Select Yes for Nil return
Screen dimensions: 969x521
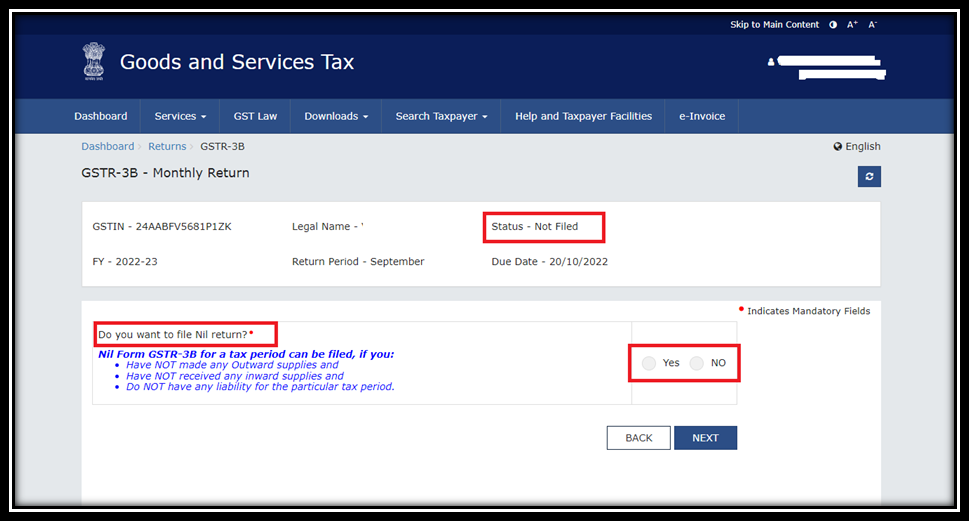tap(648, 363)
